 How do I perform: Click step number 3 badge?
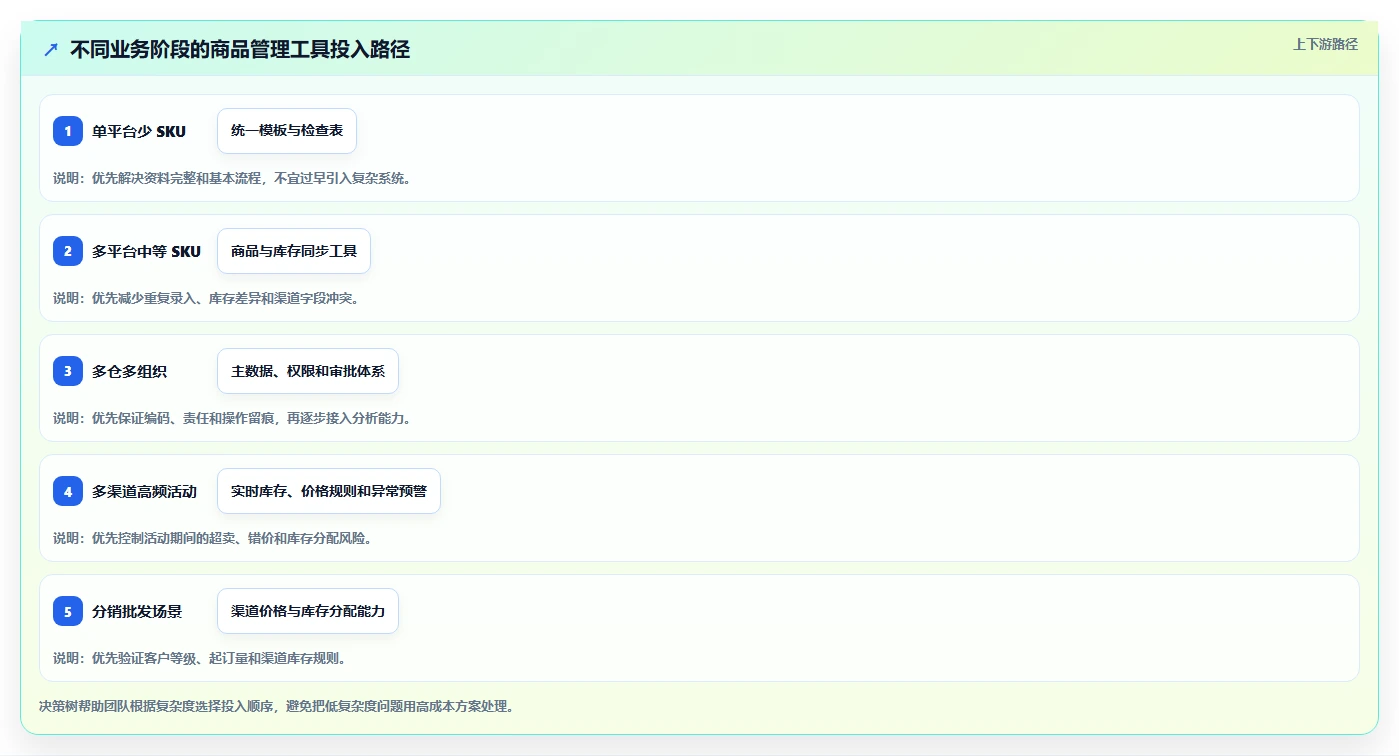68,371
